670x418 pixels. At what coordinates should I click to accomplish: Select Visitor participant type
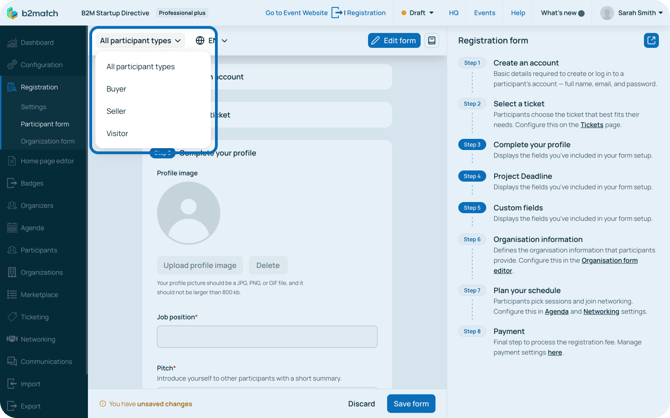[117, 133]
